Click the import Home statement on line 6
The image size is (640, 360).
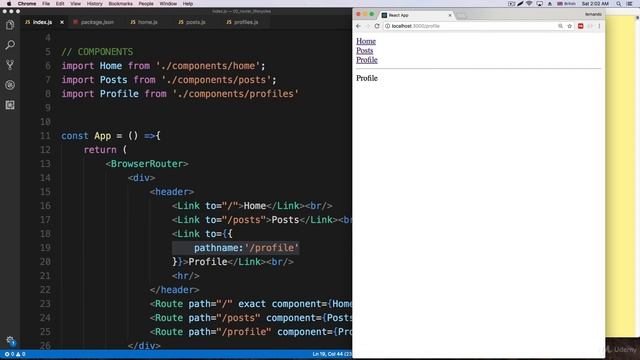163,66
